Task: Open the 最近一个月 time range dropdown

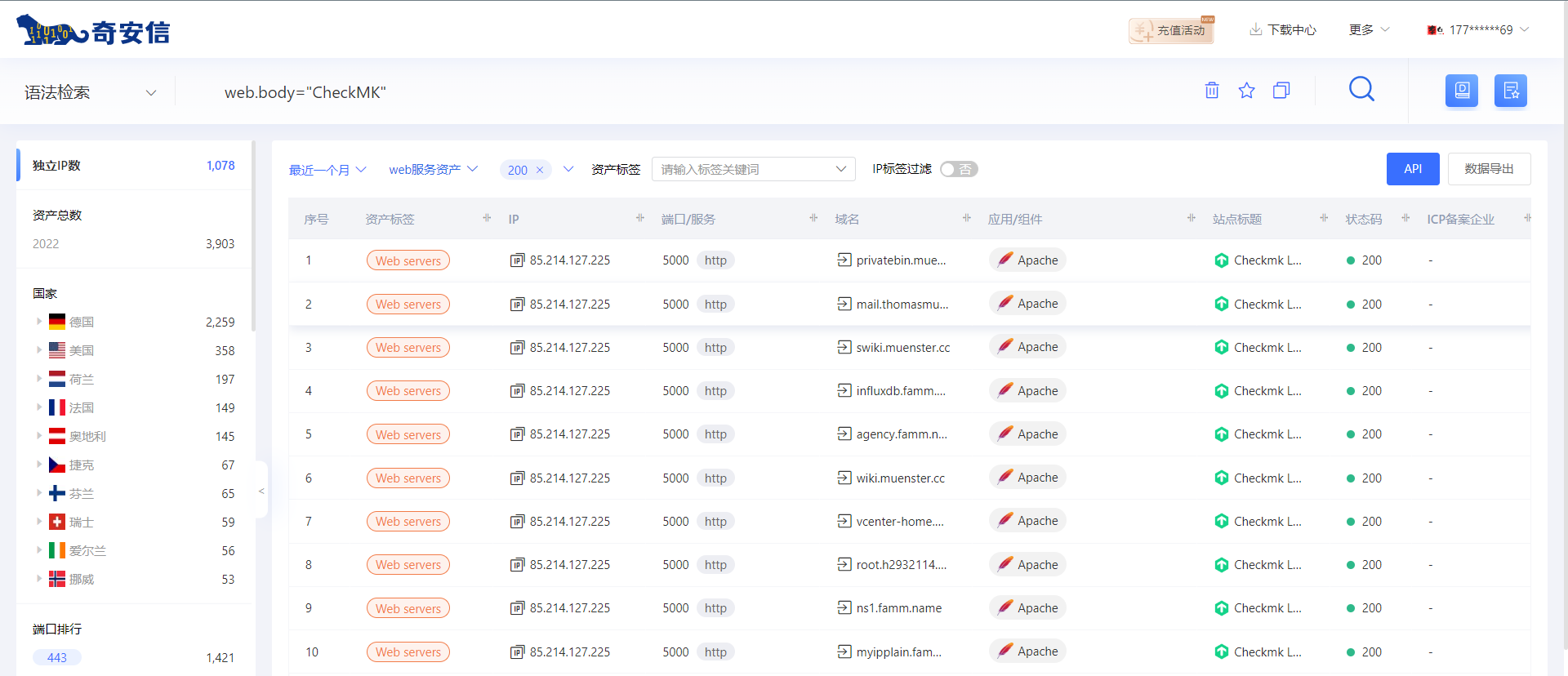Action: click(327, 170)
